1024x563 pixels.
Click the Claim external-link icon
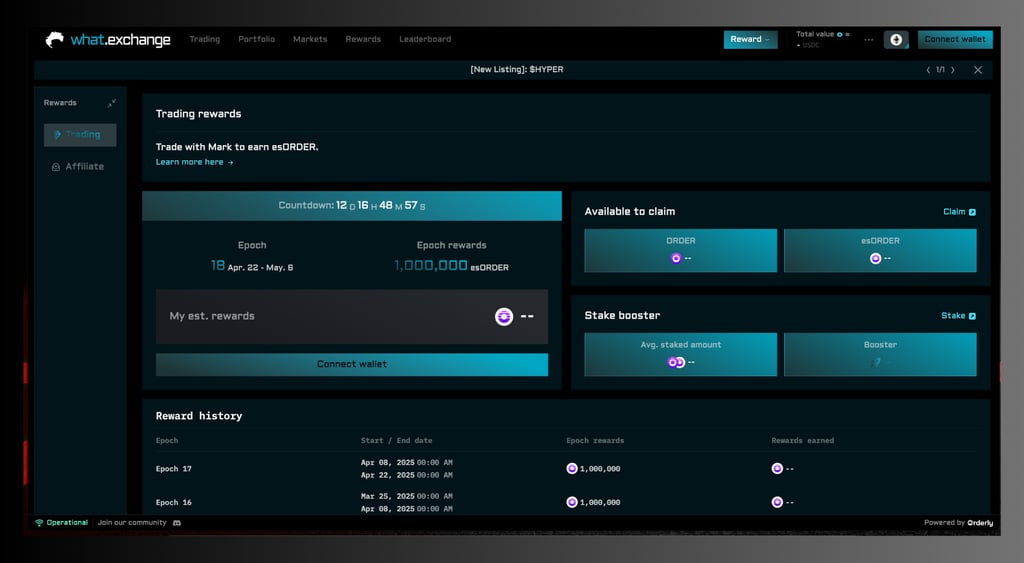(972, 212)
